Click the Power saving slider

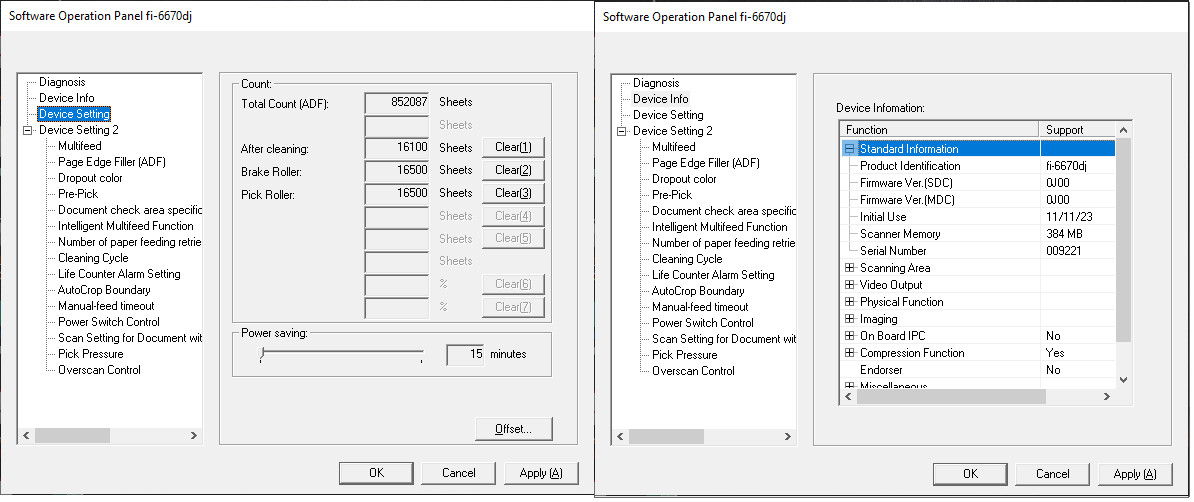click(x=340, y=354)
